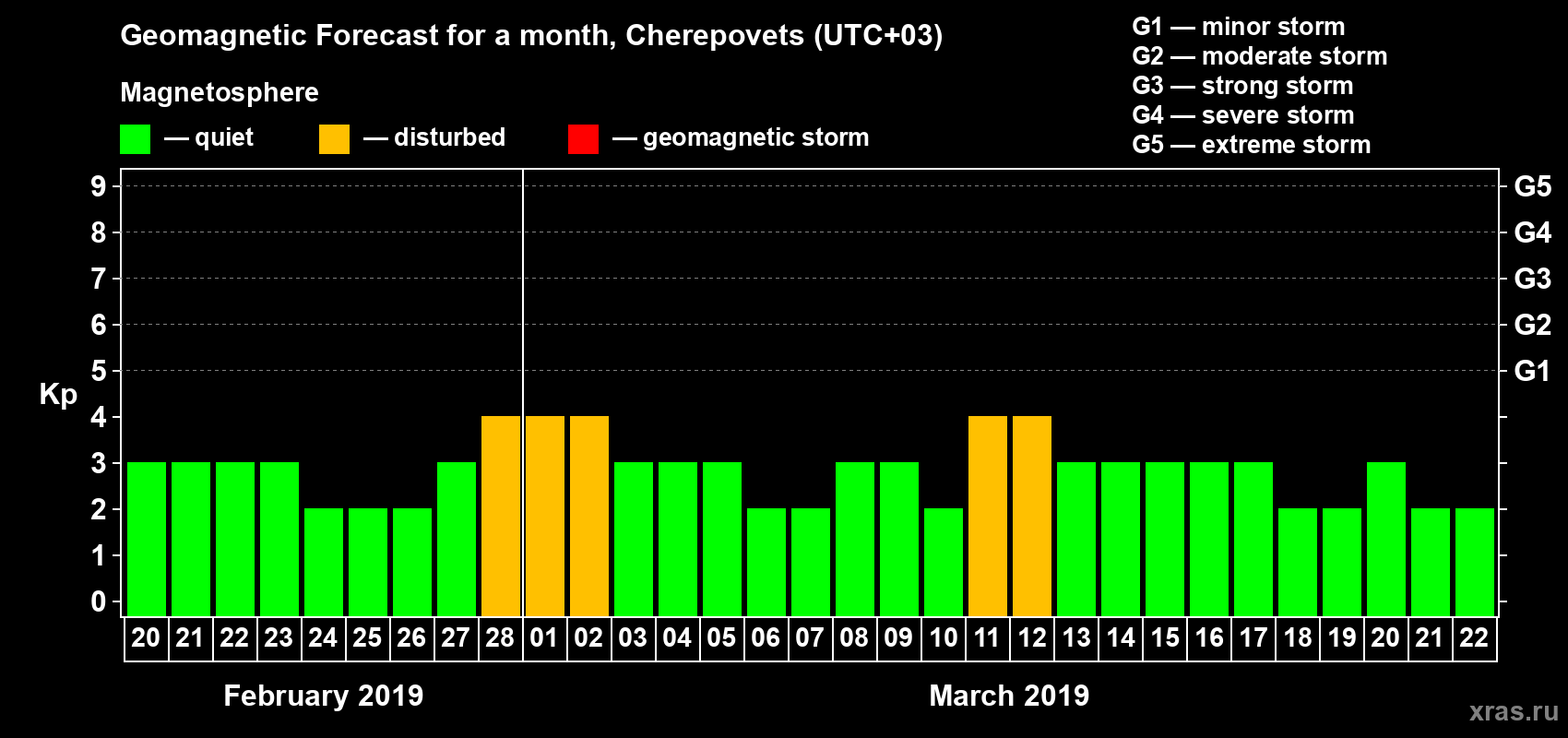The width and height of the screenshot is (1568, 738).
Task: Click the Kp value 0 on left axis
Action: 99,601
